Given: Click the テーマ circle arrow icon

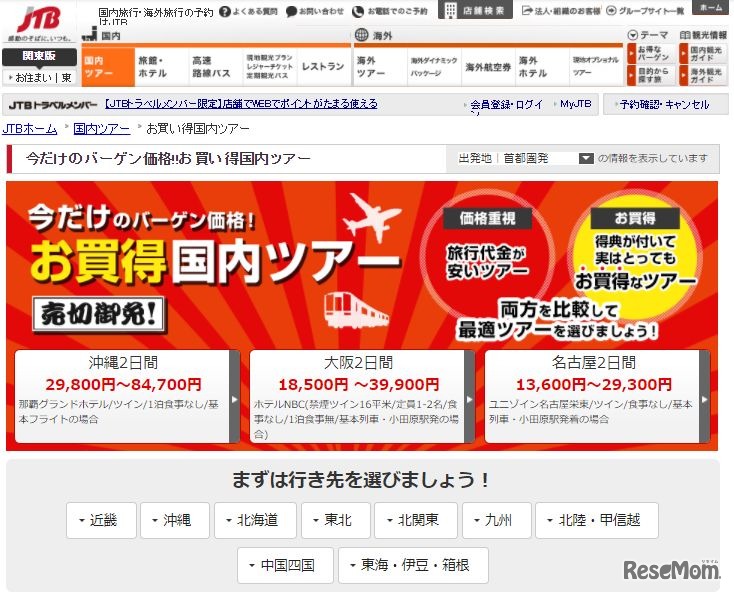Looking at the screenshot, I should pos(632,35).
